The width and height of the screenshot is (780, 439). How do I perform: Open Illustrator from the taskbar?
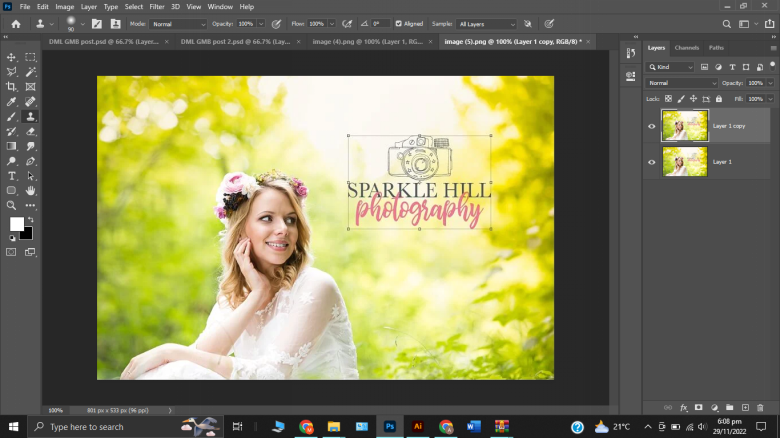click(x=418, y=427)
